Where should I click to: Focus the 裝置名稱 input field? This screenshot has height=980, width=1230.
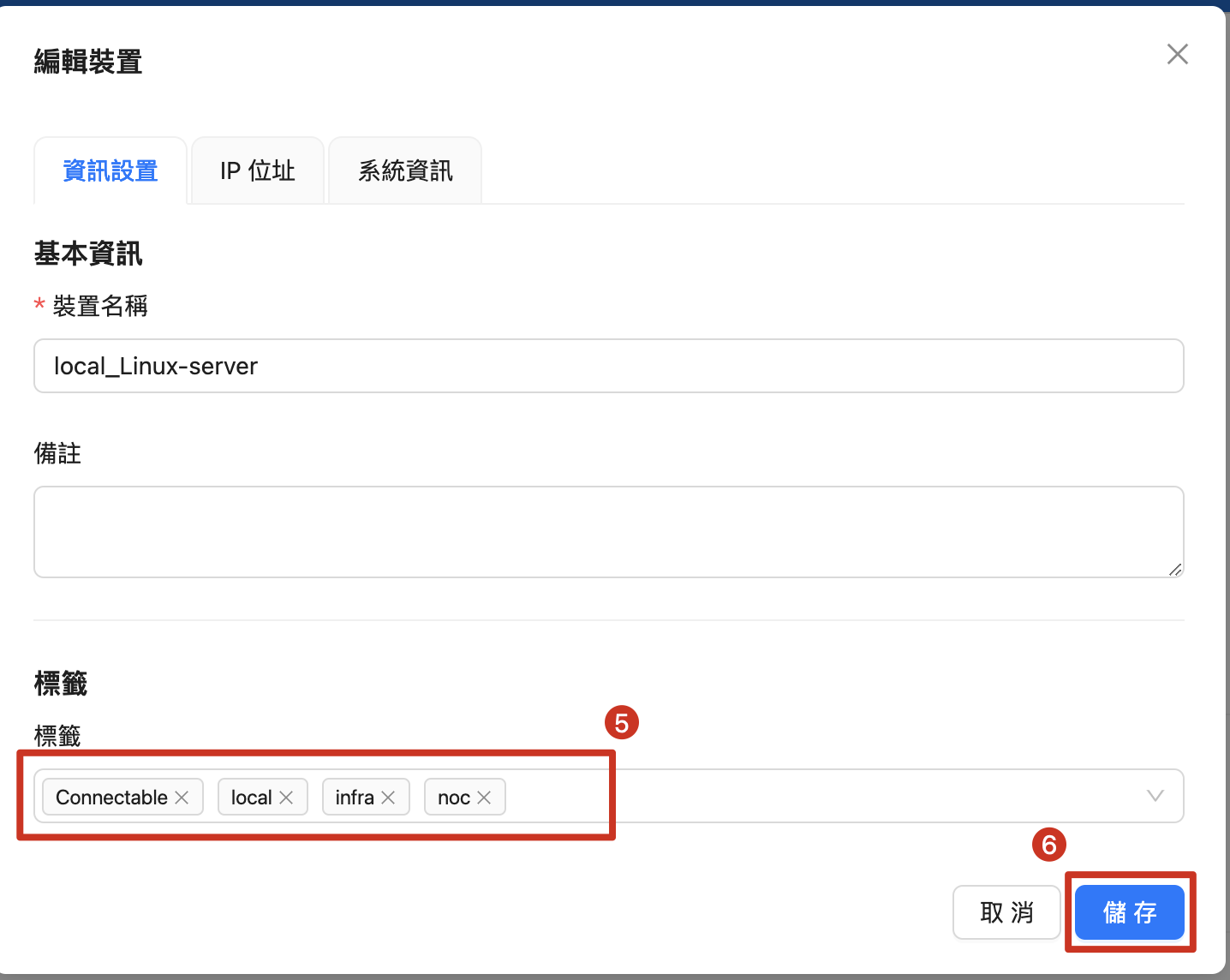(608, 367)
